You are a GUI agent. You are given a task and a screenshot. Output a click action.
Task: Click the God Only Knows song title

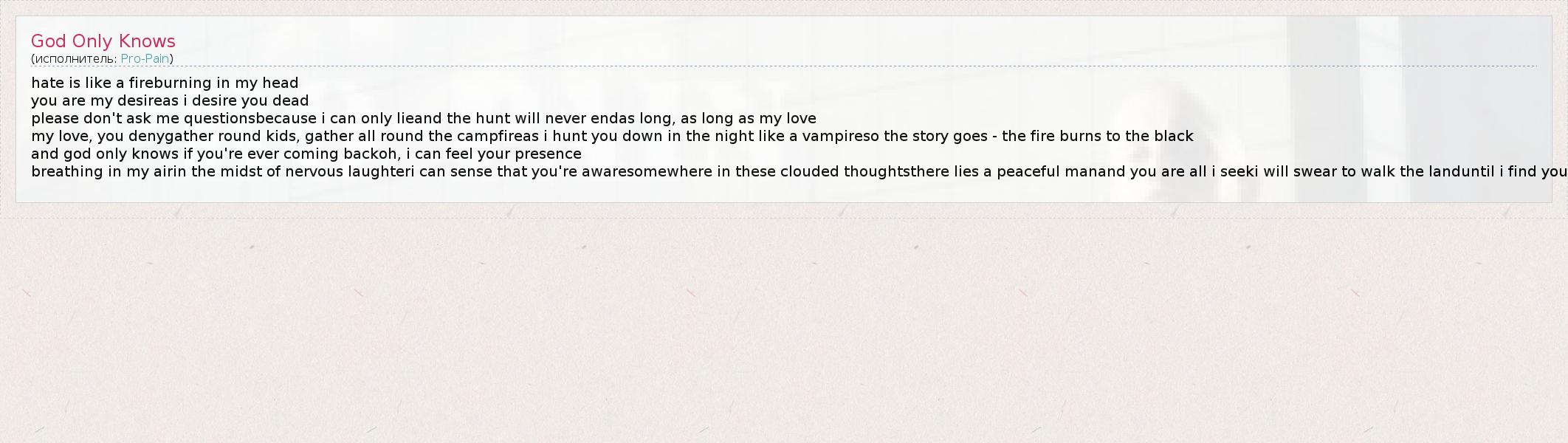point(103,41)
